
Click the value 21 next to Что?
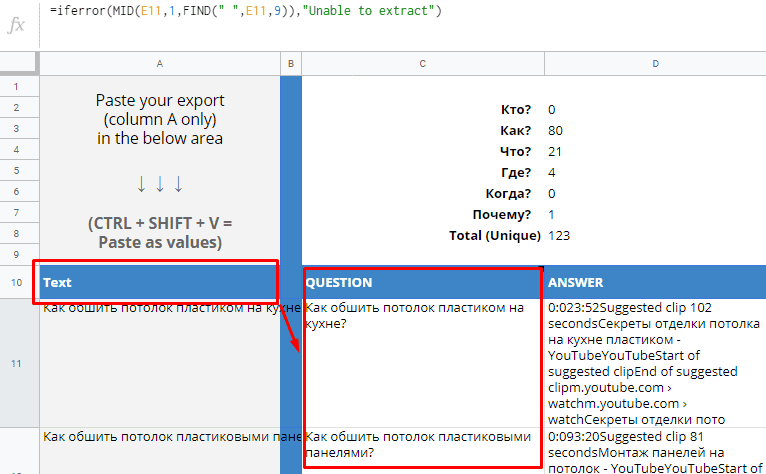tap(555, 151)
